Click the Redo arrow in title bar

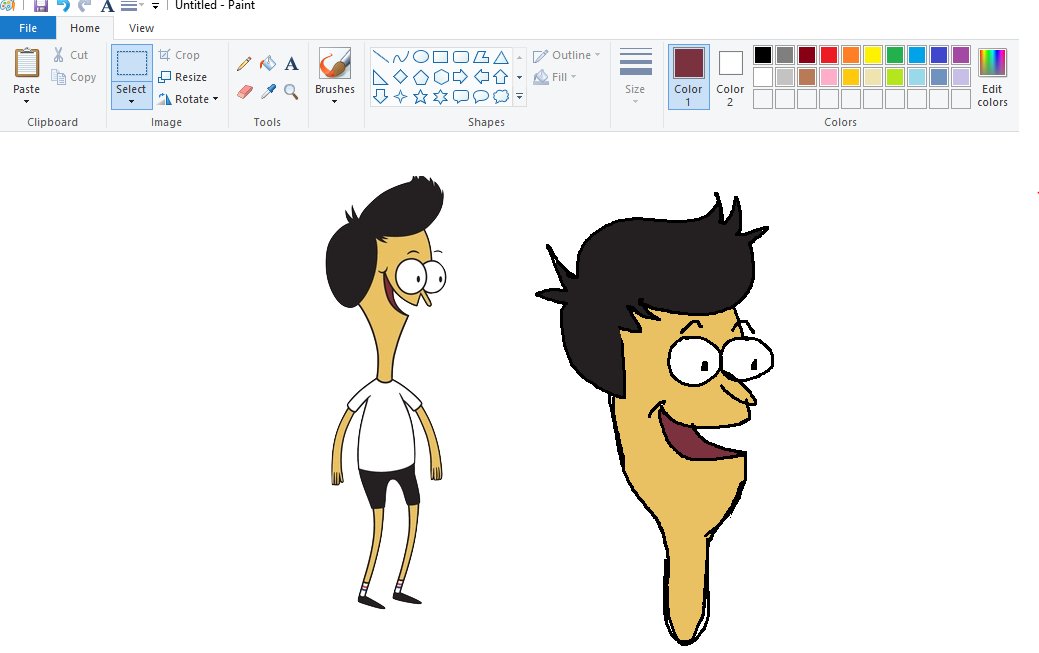[84, 5]
